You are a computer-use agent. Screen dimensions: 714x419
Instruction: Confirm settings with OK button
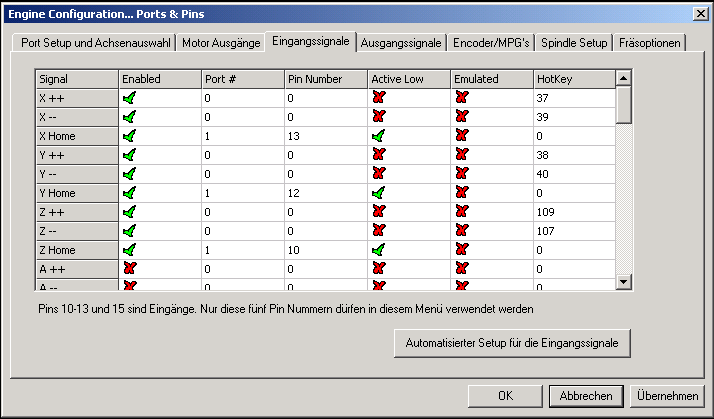505,396
